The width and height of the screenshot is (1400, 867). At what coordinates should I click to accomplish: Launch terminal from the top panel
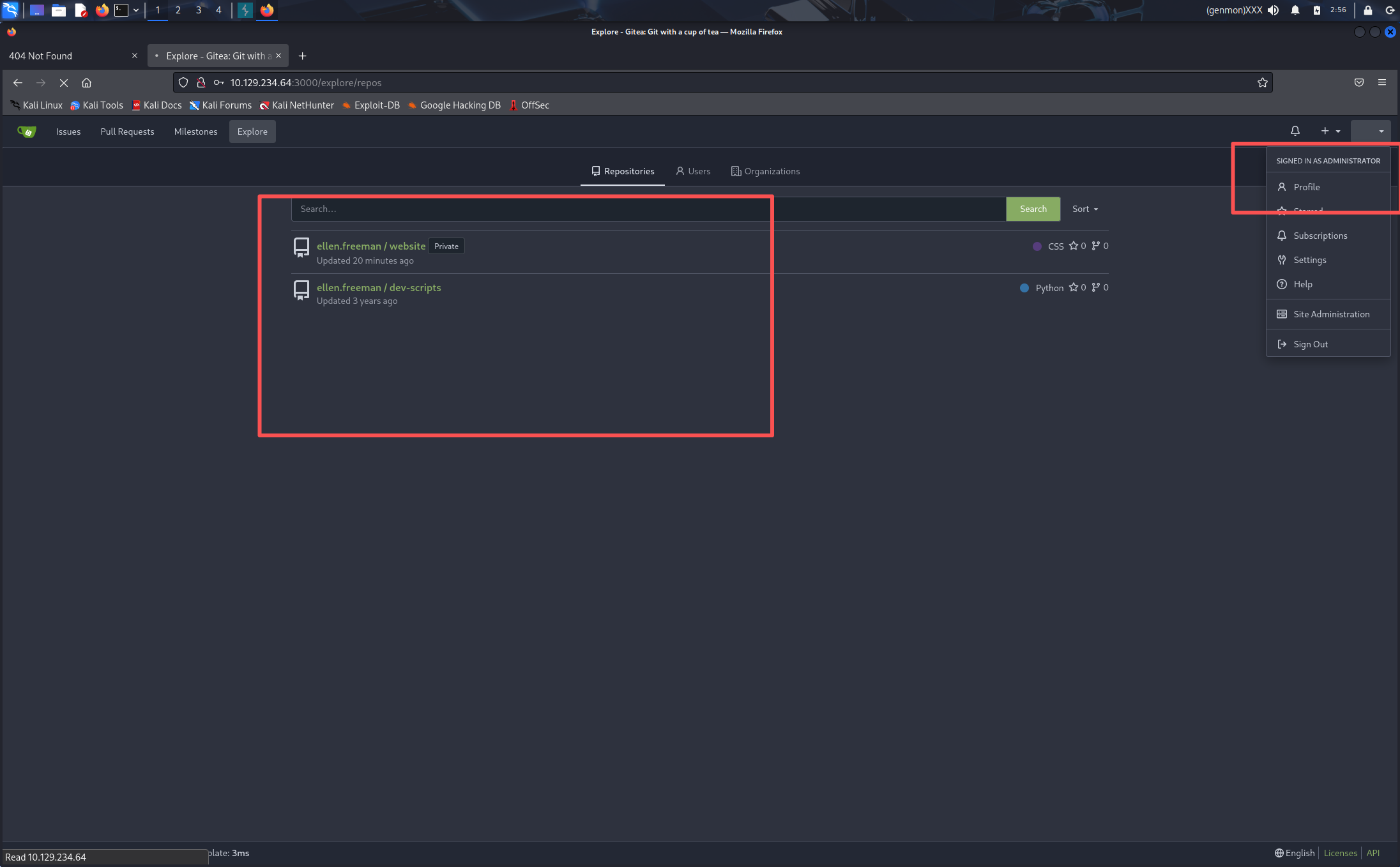pyautogui.click(x=121, y=10)
